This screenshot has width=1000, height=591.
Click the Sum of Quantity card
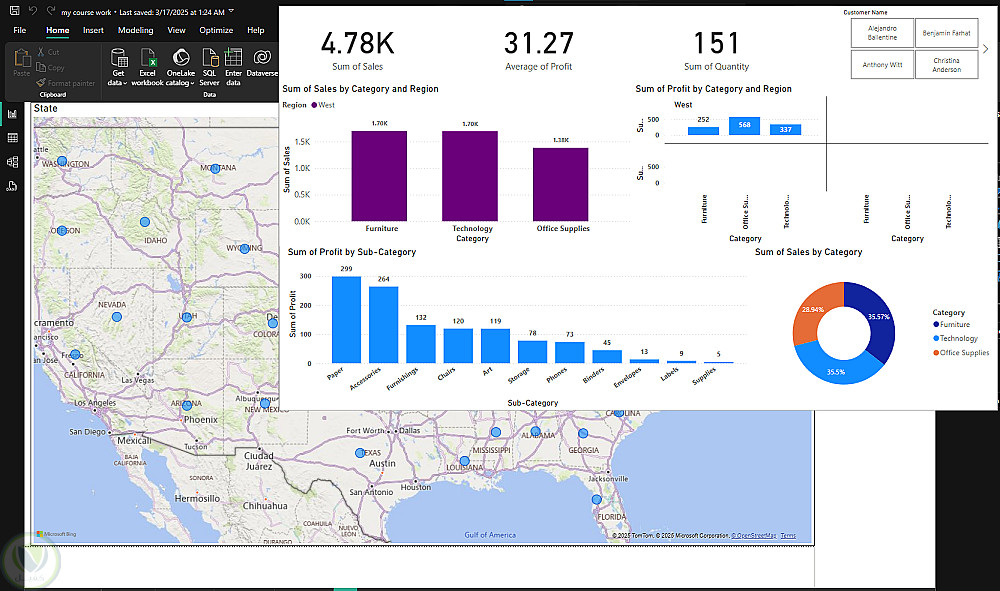716,50
